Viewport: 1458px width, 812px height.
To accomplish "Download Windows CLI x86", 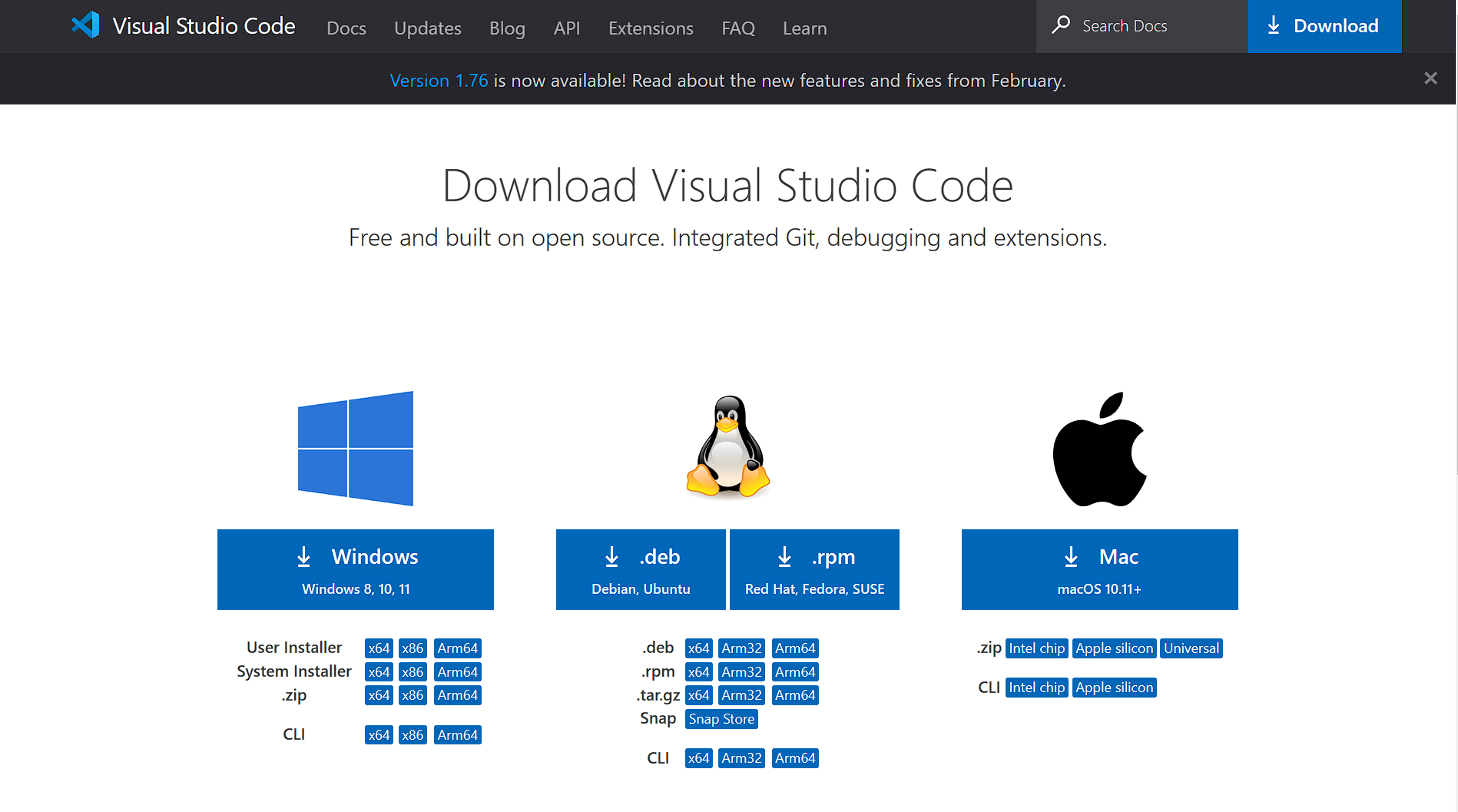I will (x=413, y=735).
